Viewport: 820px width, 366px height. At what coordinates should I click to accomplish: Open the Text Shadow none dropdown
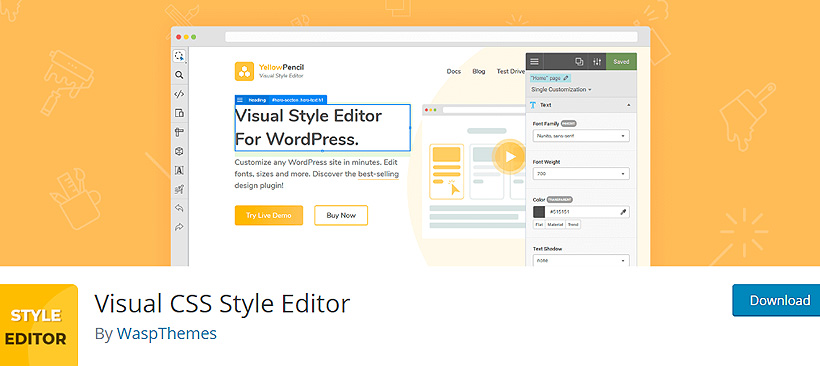point(581,260)
